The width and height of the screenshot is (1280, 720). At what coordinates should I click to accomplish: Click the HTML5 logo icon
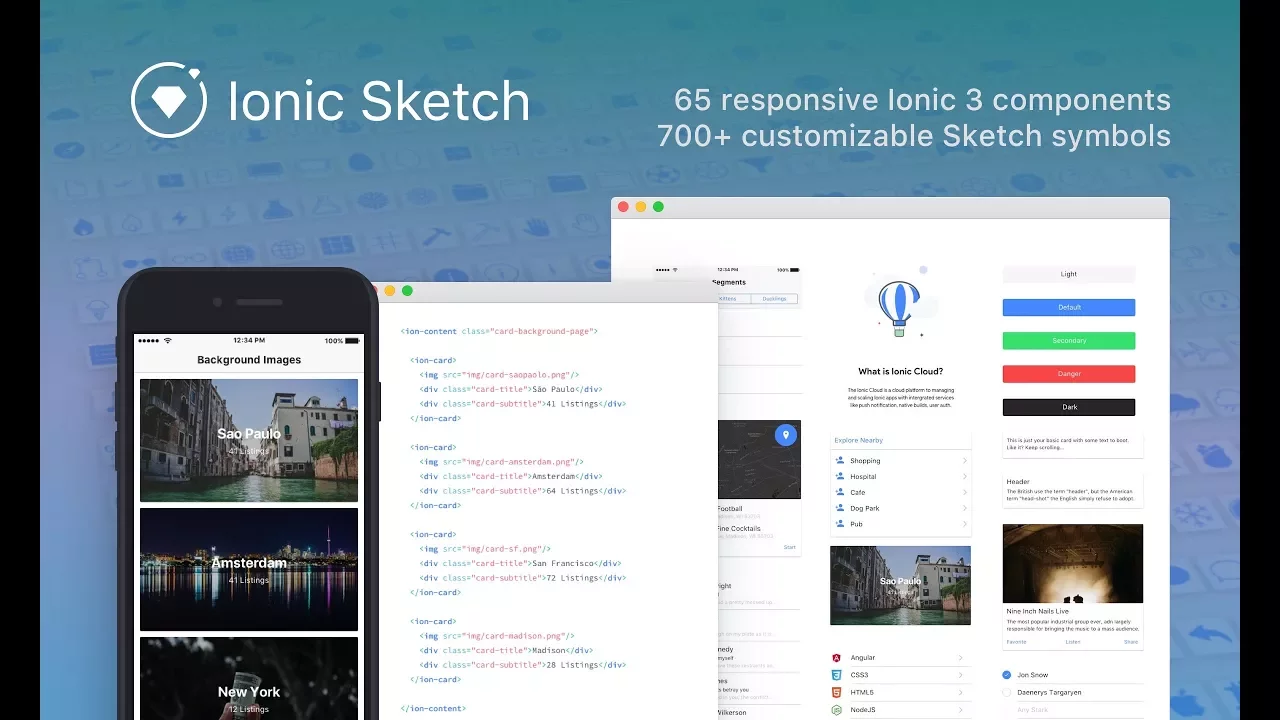836,692
